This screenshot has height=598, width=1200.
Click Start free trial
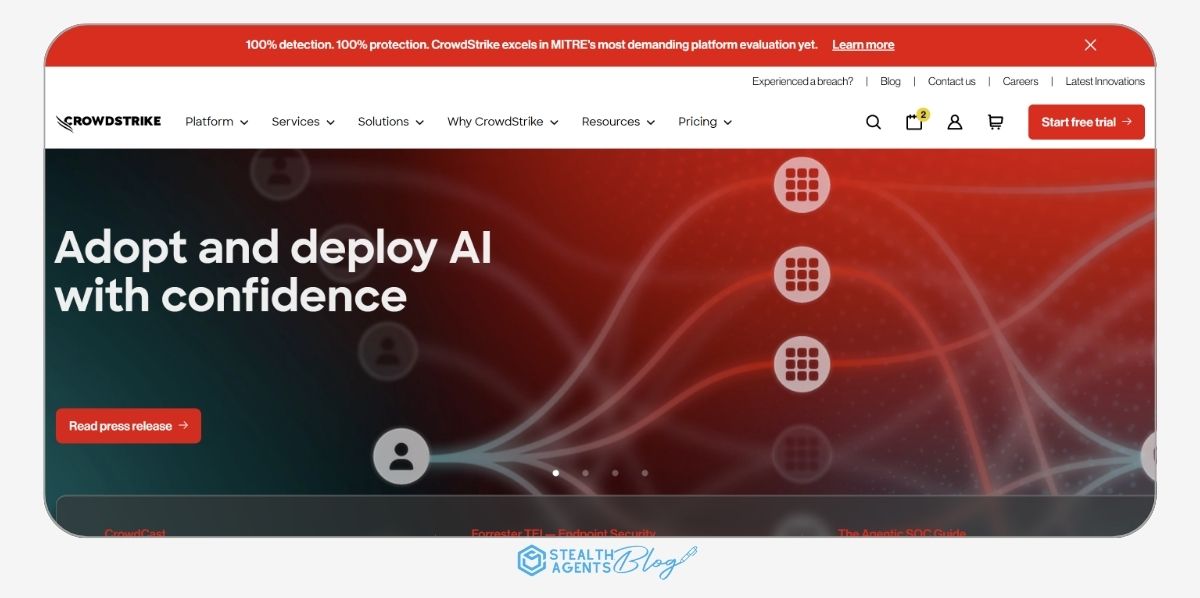1086,121
